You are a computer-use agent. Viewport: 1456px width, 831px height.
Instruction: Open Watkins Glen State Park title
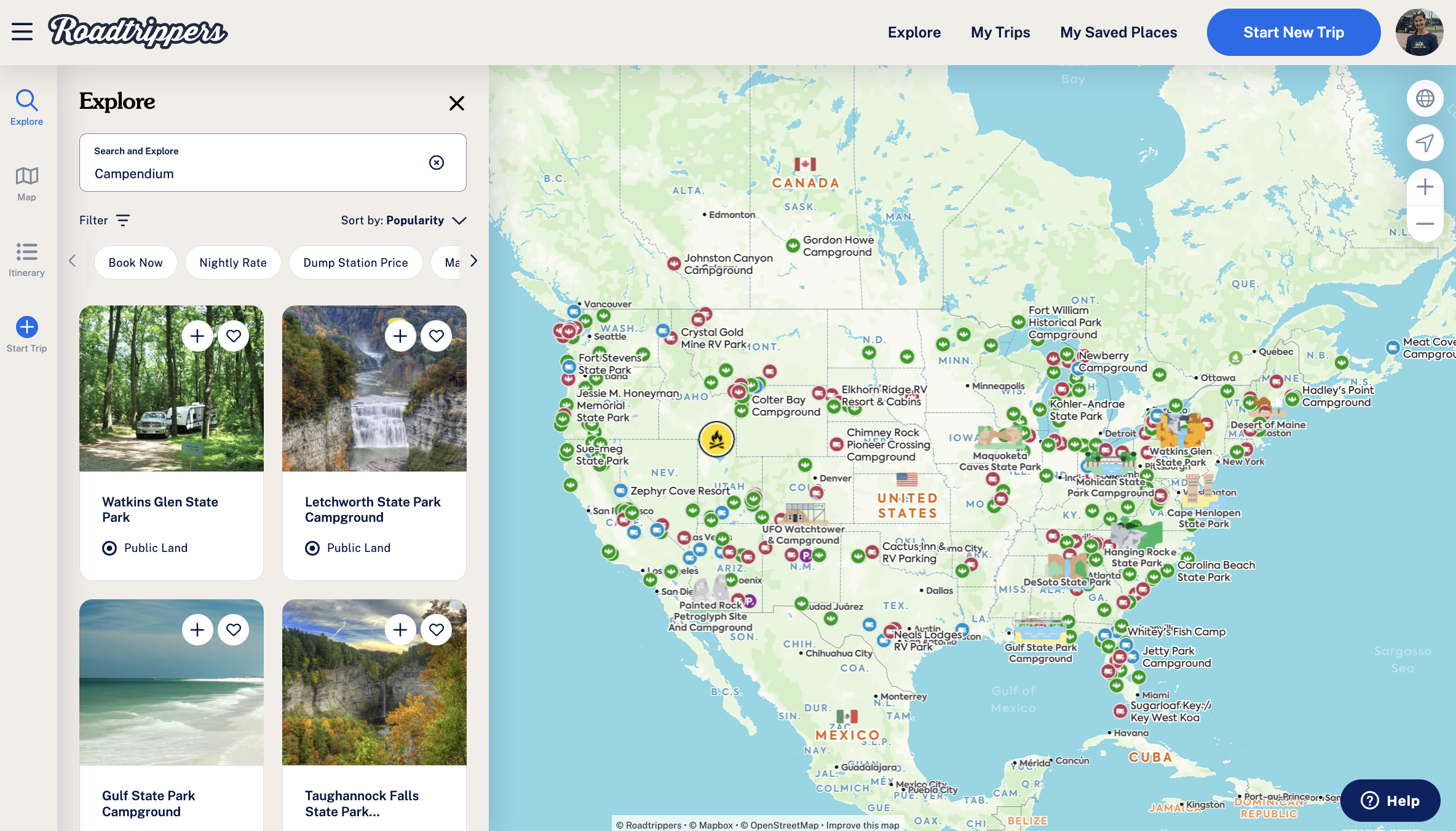pyautogui.click(x=160, y=510)
